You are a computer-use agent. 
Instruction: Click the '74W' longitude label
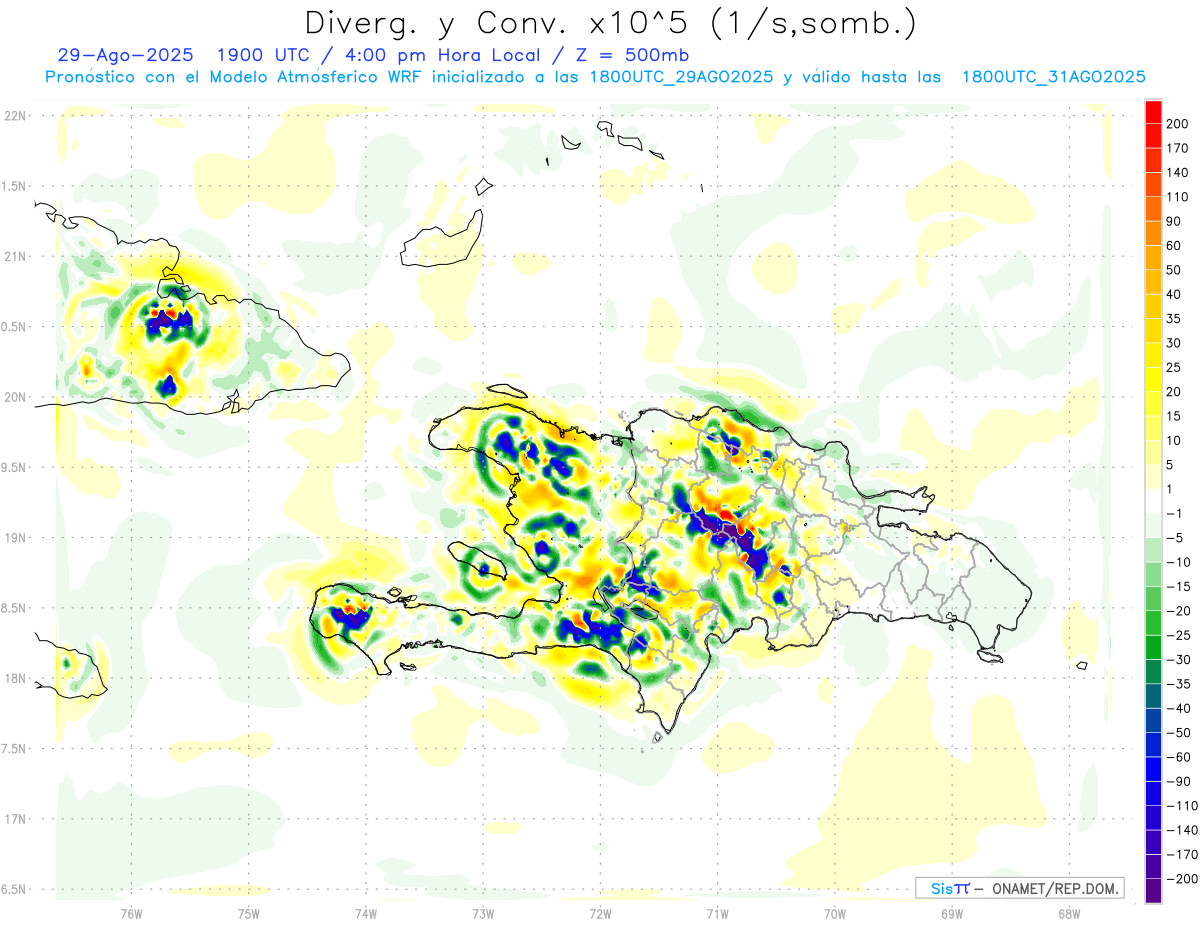coord(365,913)
